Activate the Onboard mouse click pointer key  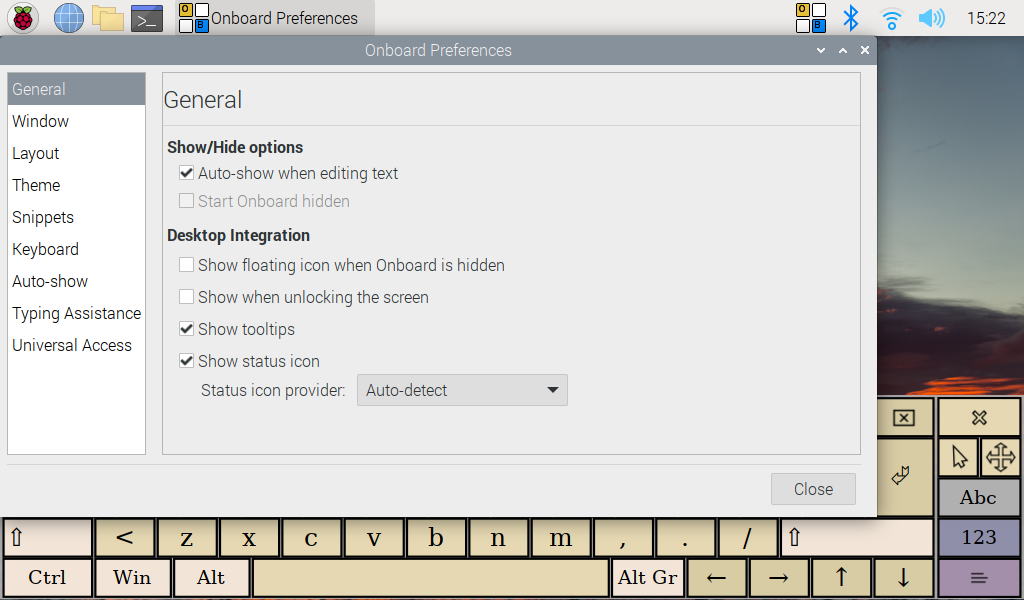959,457
